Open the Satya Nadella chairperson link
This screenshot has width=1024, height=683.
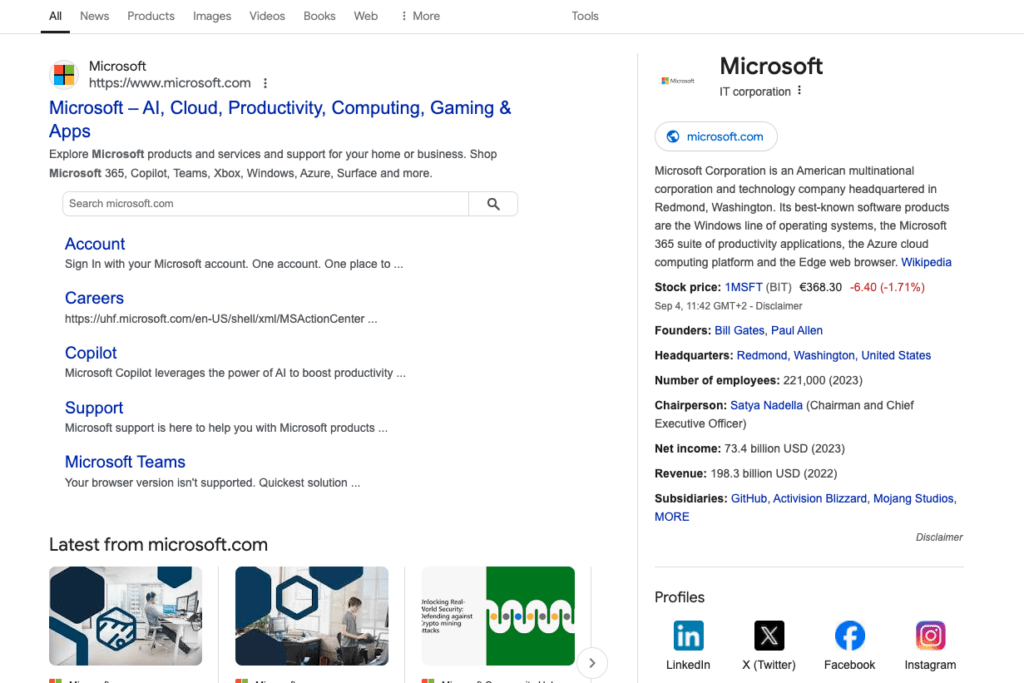click(766, 405)
